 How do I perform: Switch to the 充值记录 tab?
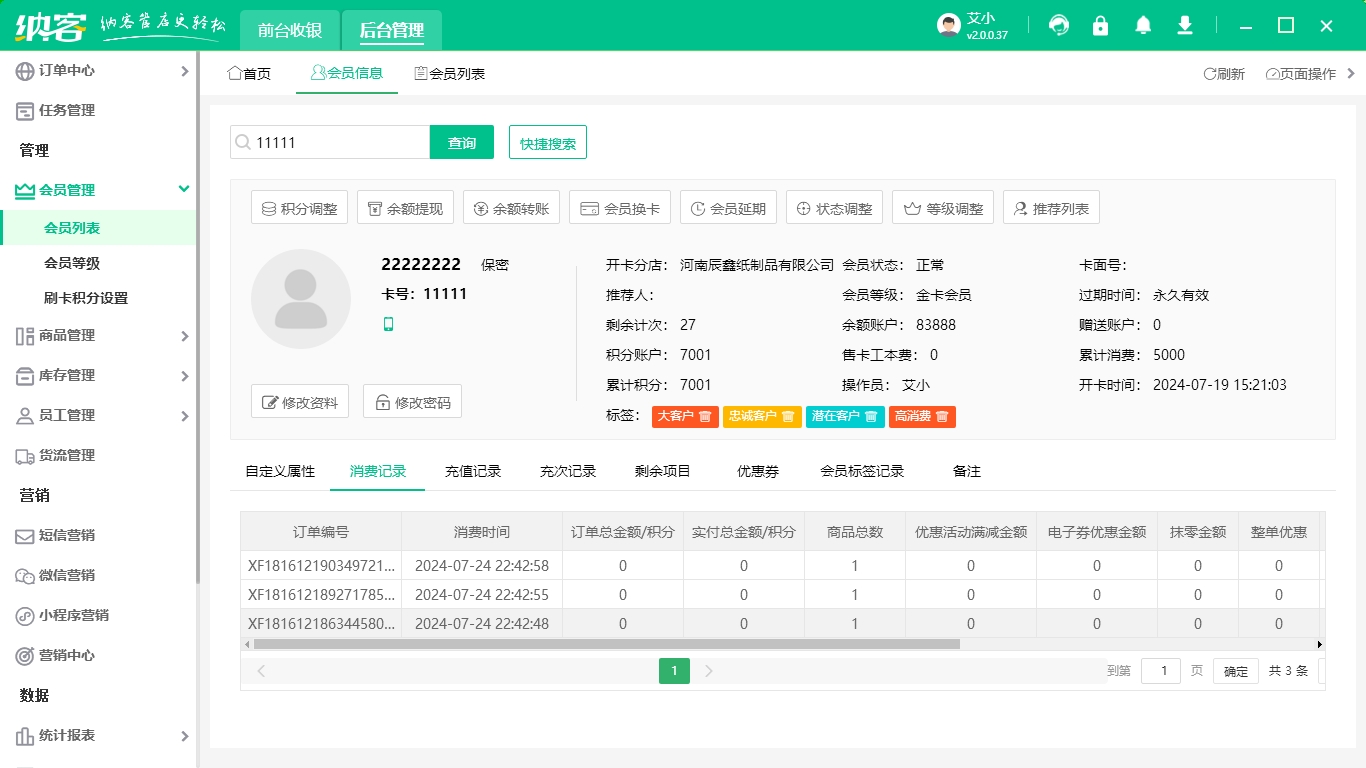tap(473, 471)
